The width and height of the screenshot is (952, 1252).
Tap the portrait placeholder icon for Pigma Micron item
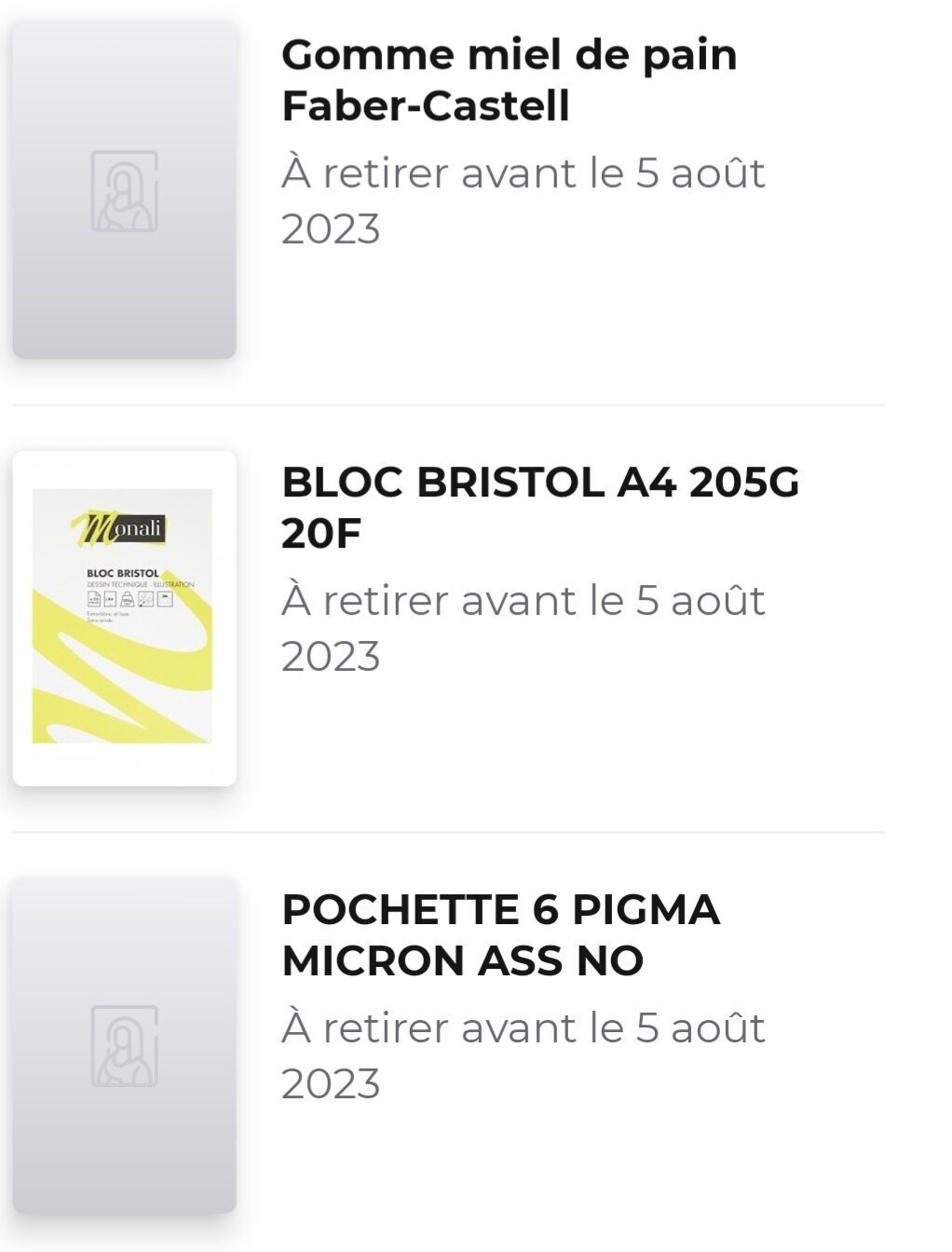tap(124, 1045)
